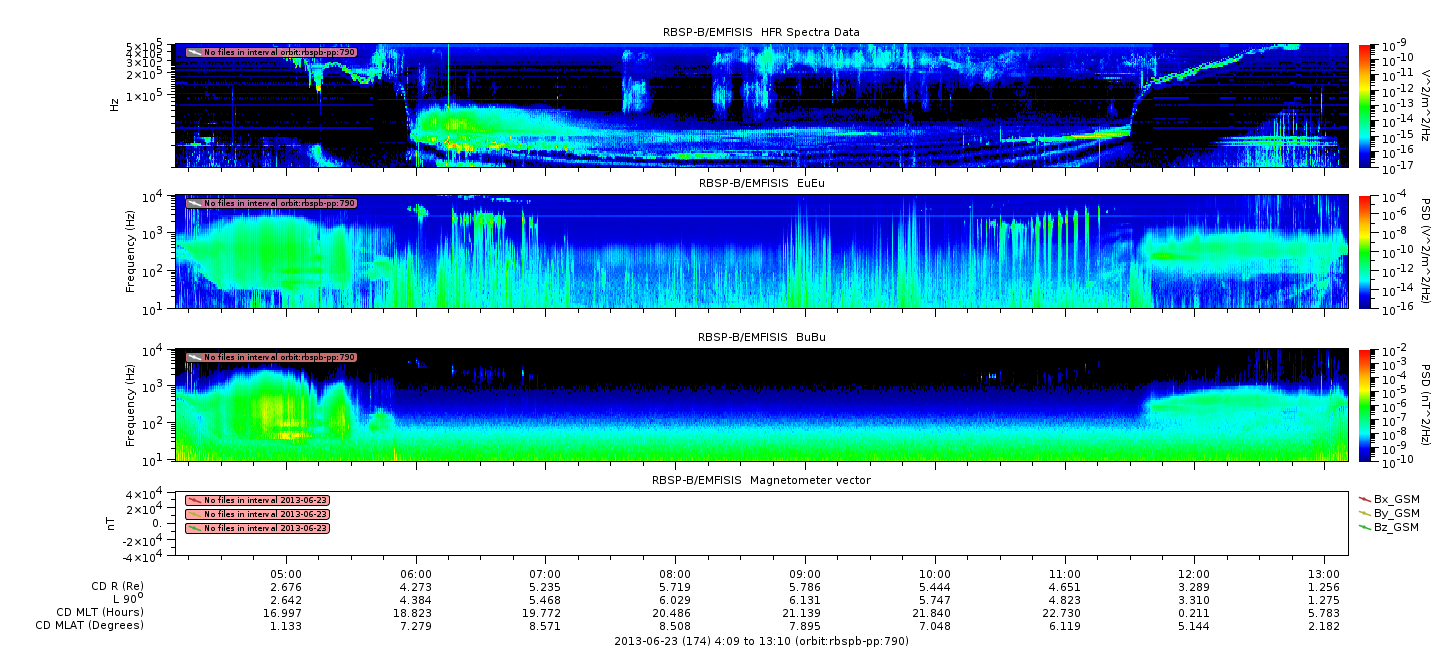Click the warning icon in the BuBu panel

194,357
